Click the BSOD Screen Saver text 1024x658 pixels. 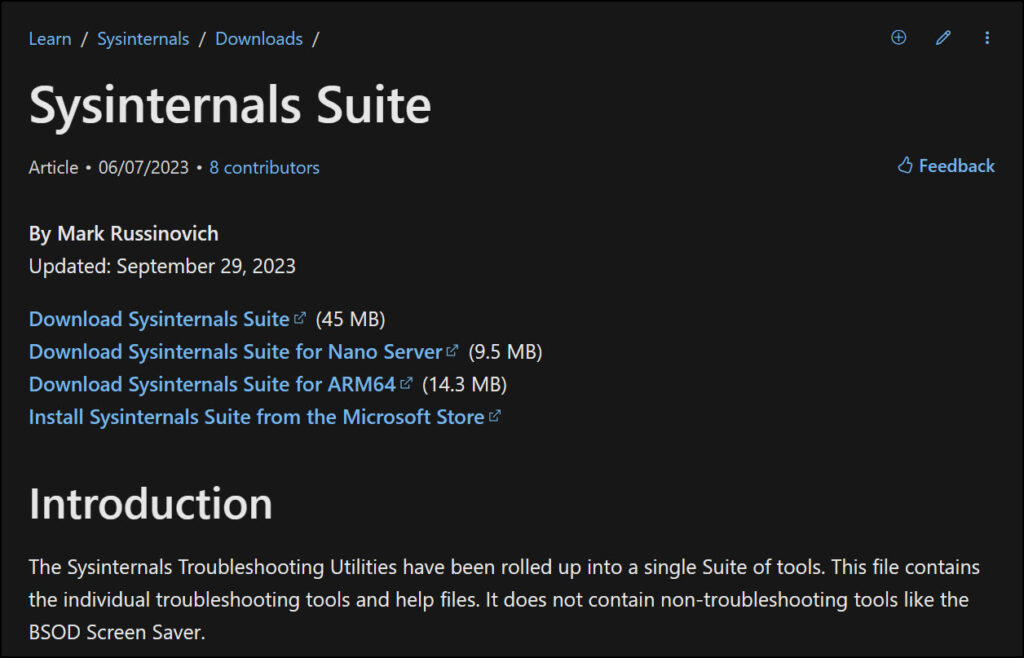[117, 633]
